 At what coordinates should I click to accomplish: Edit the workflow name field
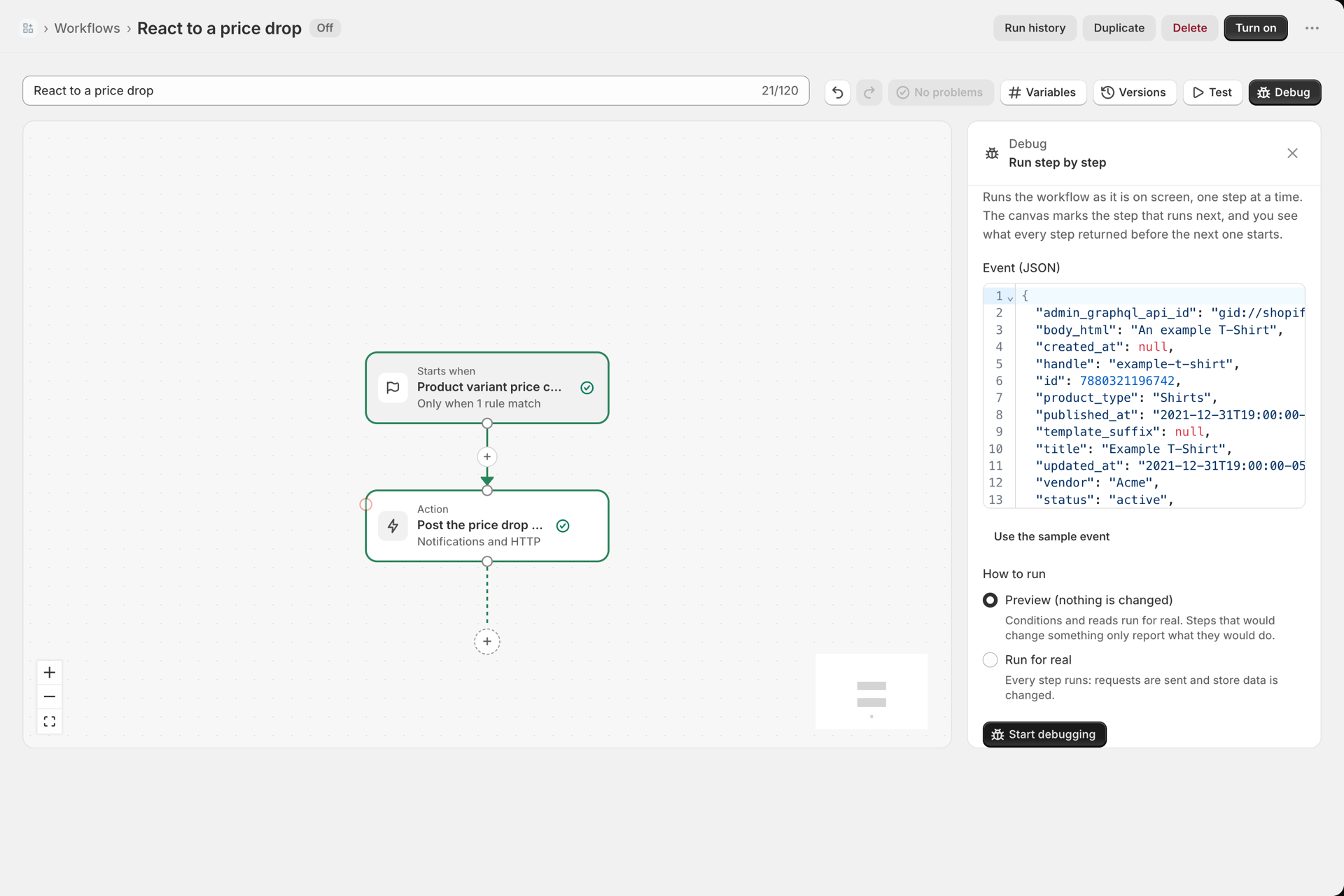coord(416,91)
